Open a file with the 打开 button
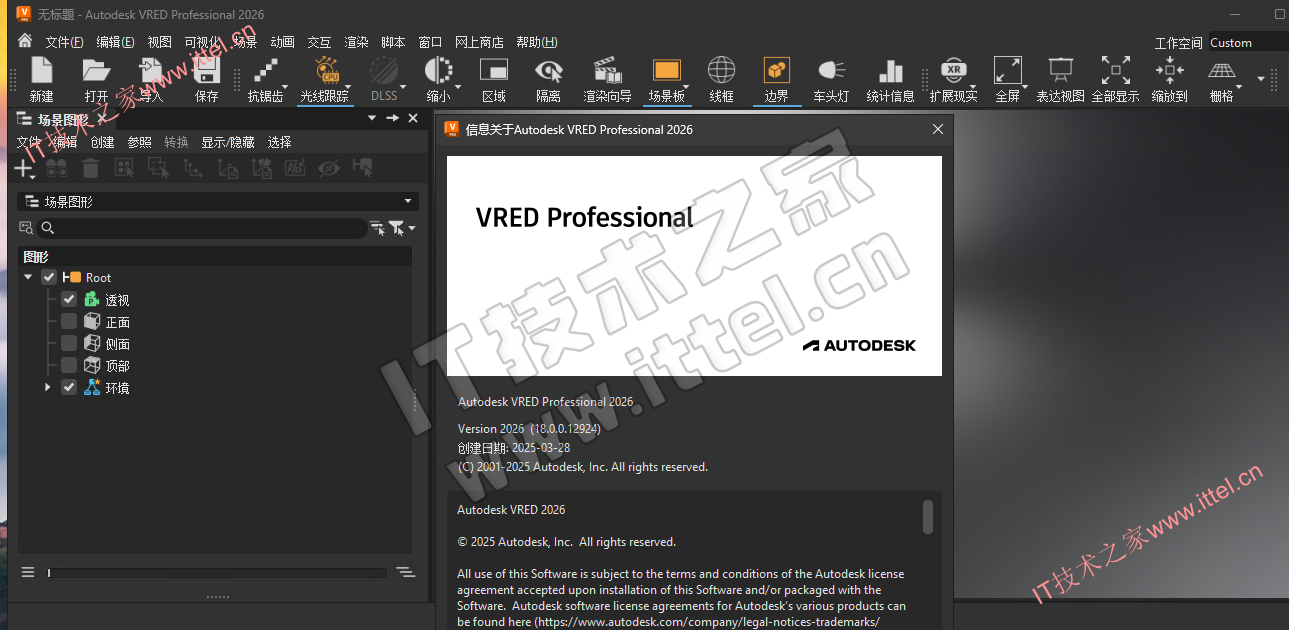The height and width of the screenshot is (630, 1289). [x=96, y=80]
